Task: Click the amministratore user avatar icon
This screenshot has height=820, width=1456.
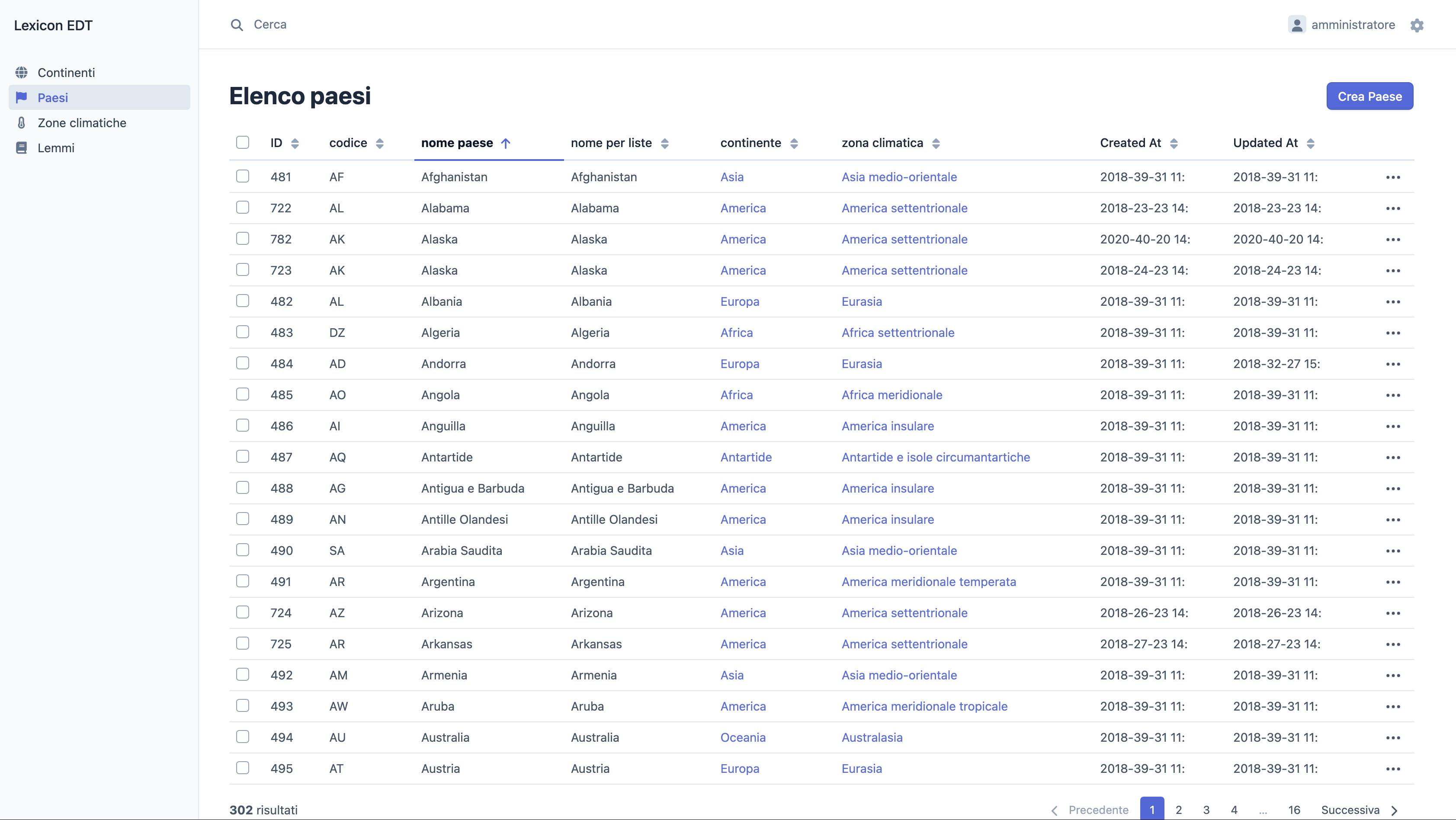Action: 1297,25
